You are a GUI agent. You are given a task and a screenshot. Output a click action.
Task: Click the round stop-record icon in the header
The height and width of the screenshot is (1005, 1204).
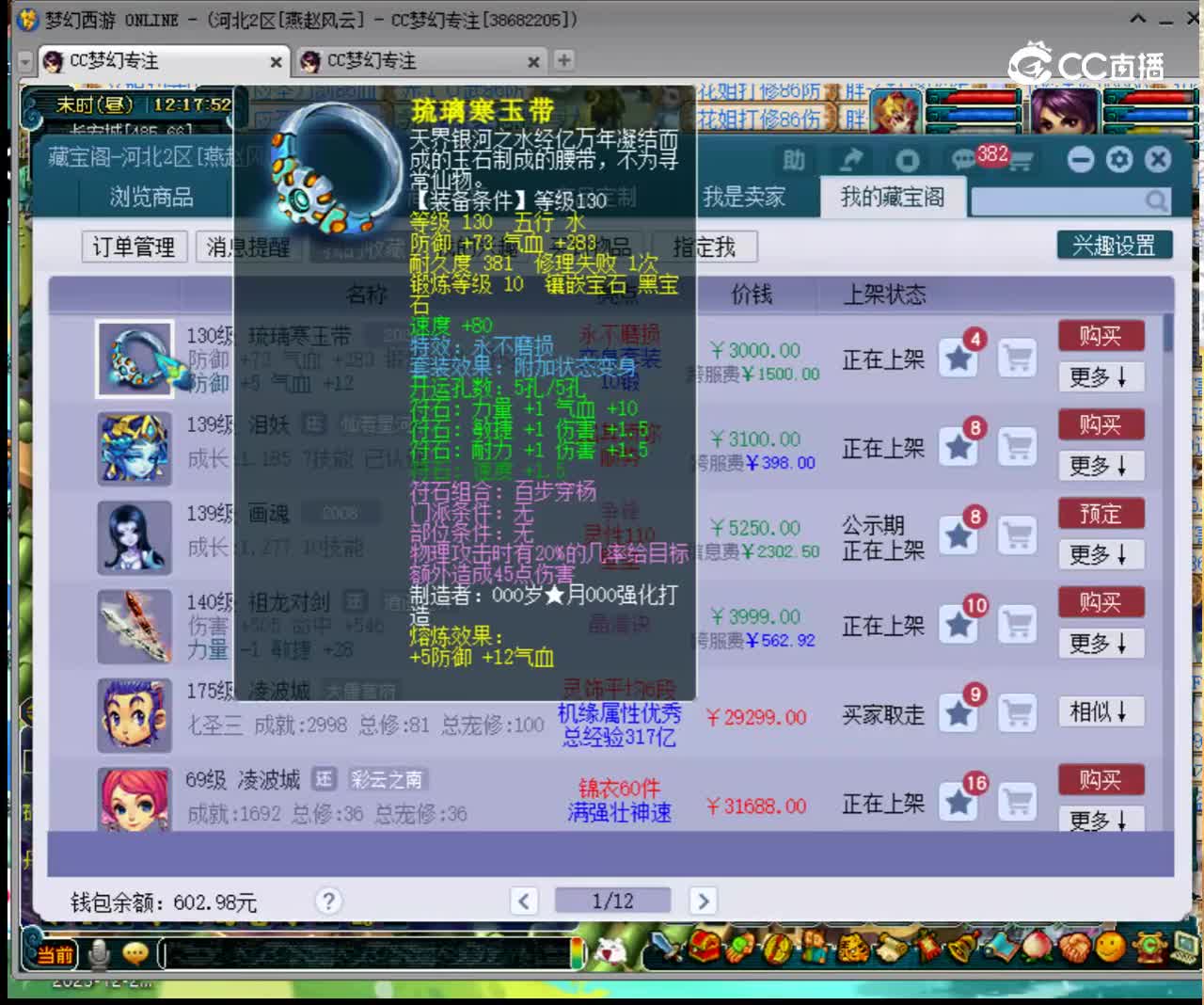(x=907, y=160)
